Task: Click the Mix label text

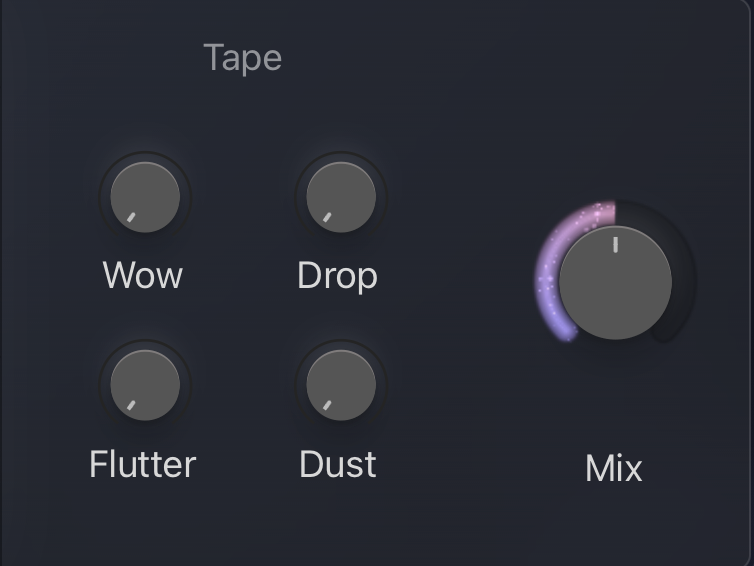Action: 614,468
